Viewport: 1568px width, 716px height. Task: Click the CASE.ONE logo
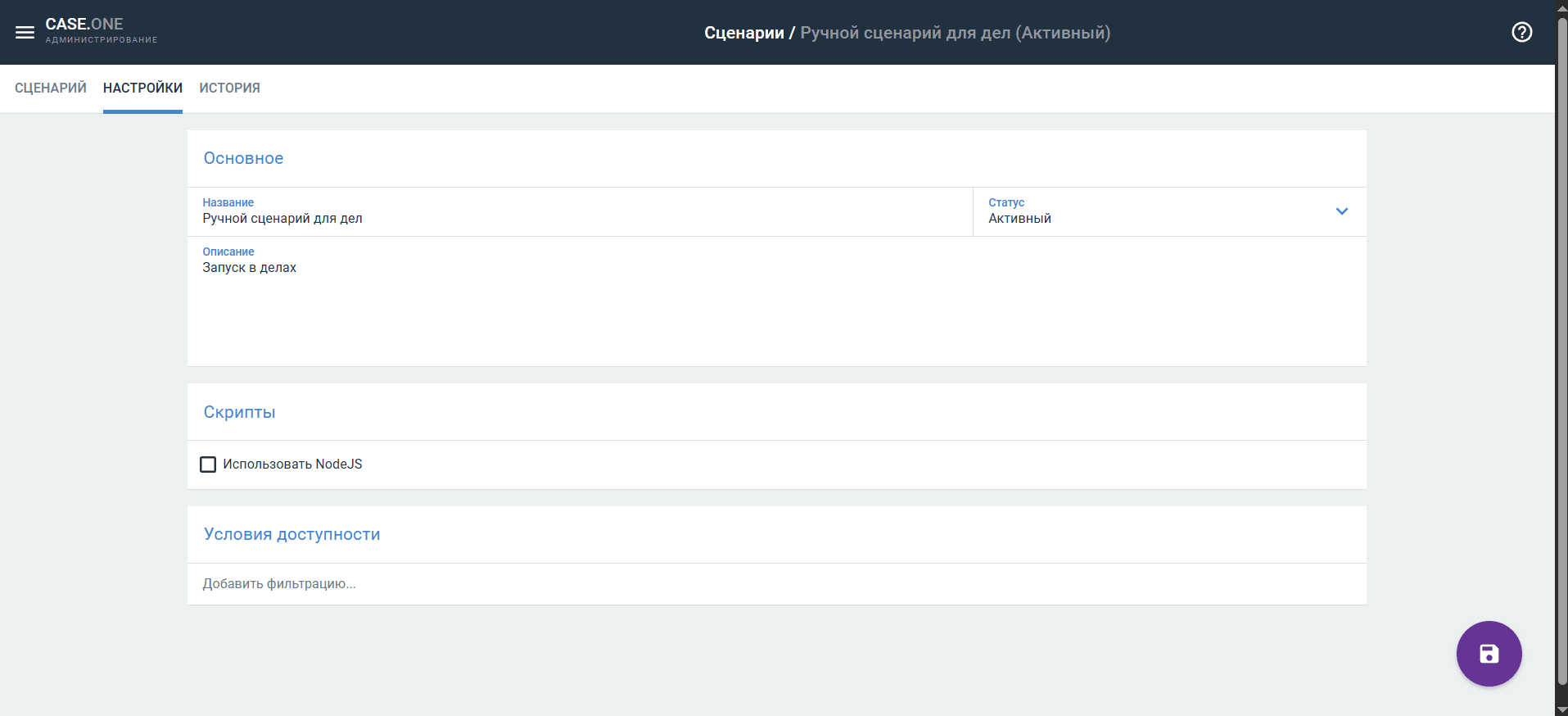point(84,25)
